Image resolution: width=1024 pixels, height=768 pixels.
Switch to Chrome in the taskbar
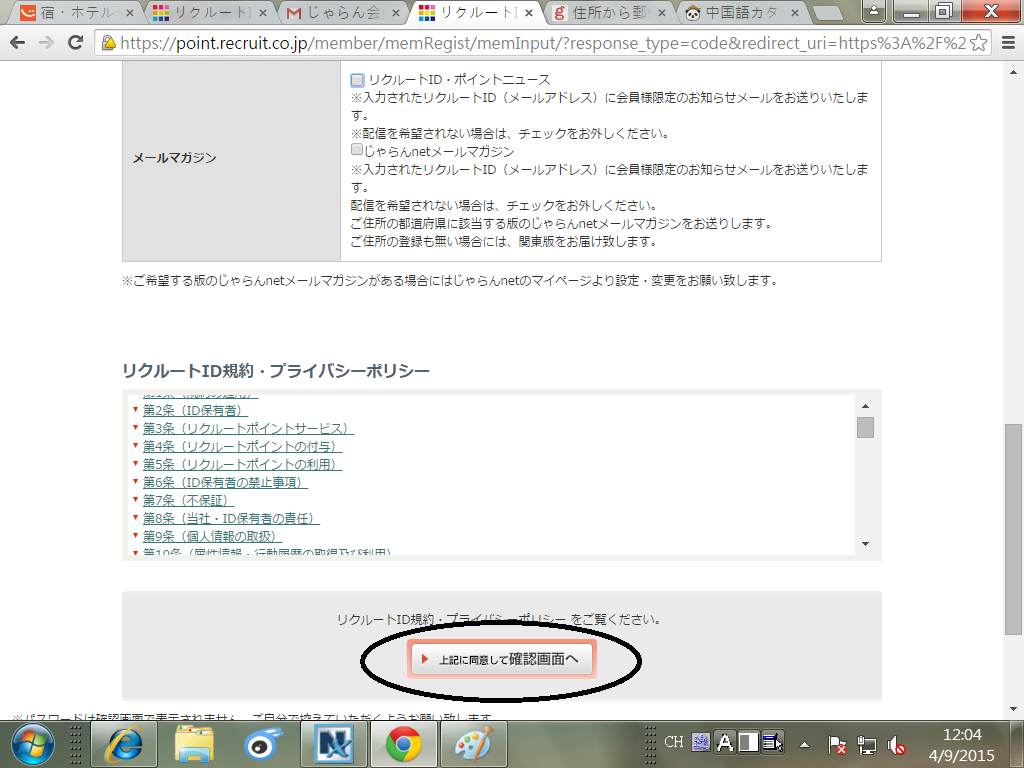tap(404, 744)
